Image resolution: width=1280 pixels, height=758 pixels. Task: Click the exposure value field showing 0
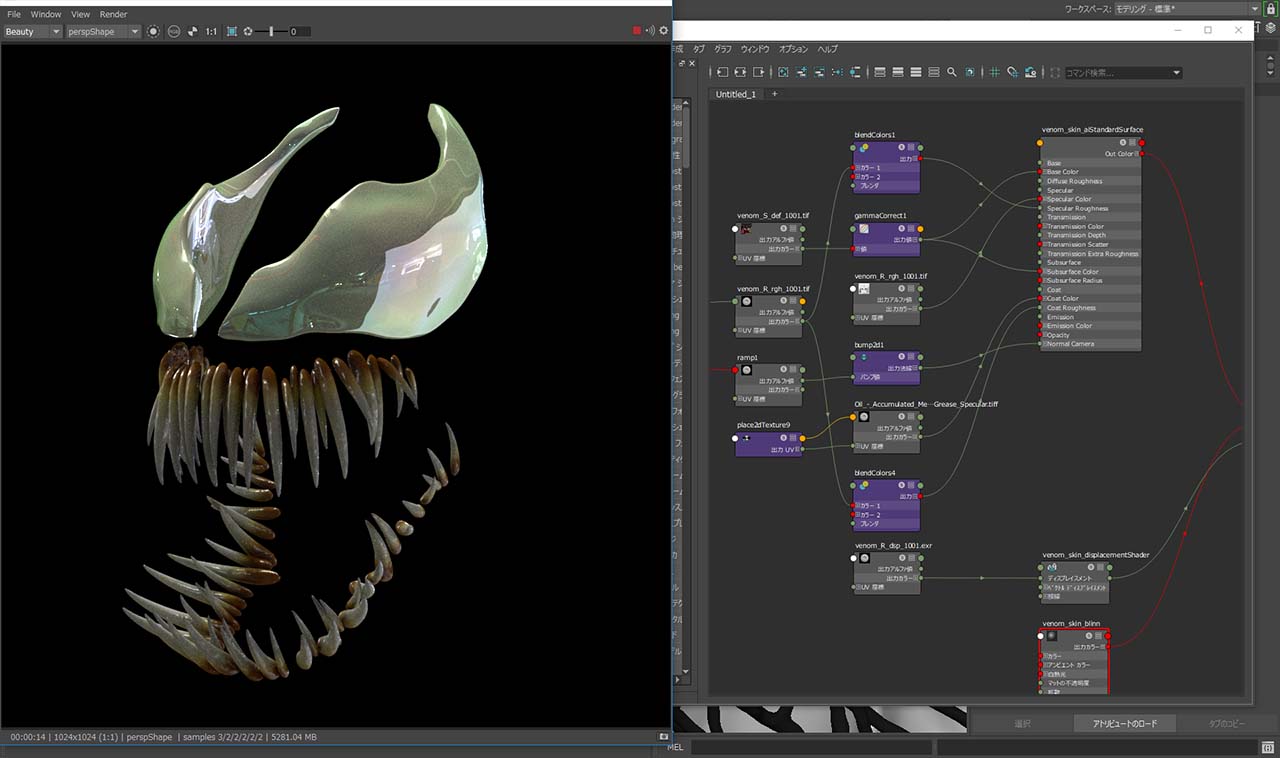click(299, 32)
